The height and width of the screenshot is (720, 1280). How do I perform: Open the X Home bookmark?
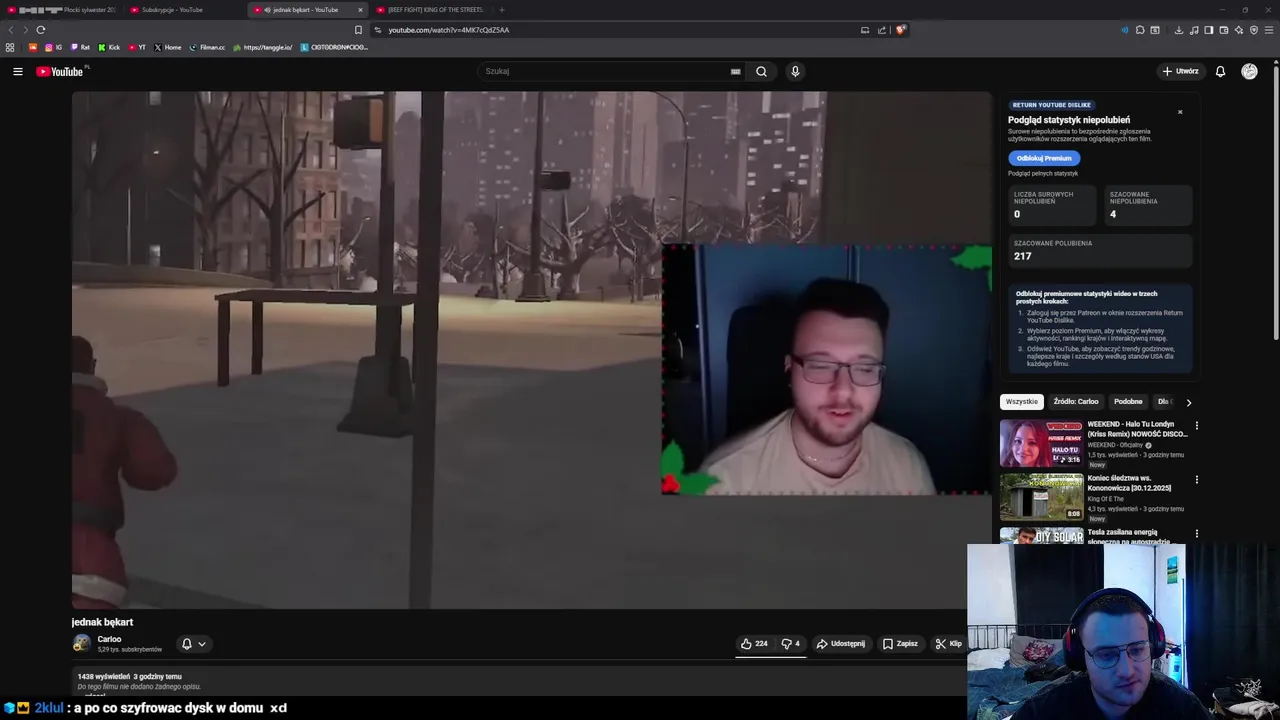(168, 47)
